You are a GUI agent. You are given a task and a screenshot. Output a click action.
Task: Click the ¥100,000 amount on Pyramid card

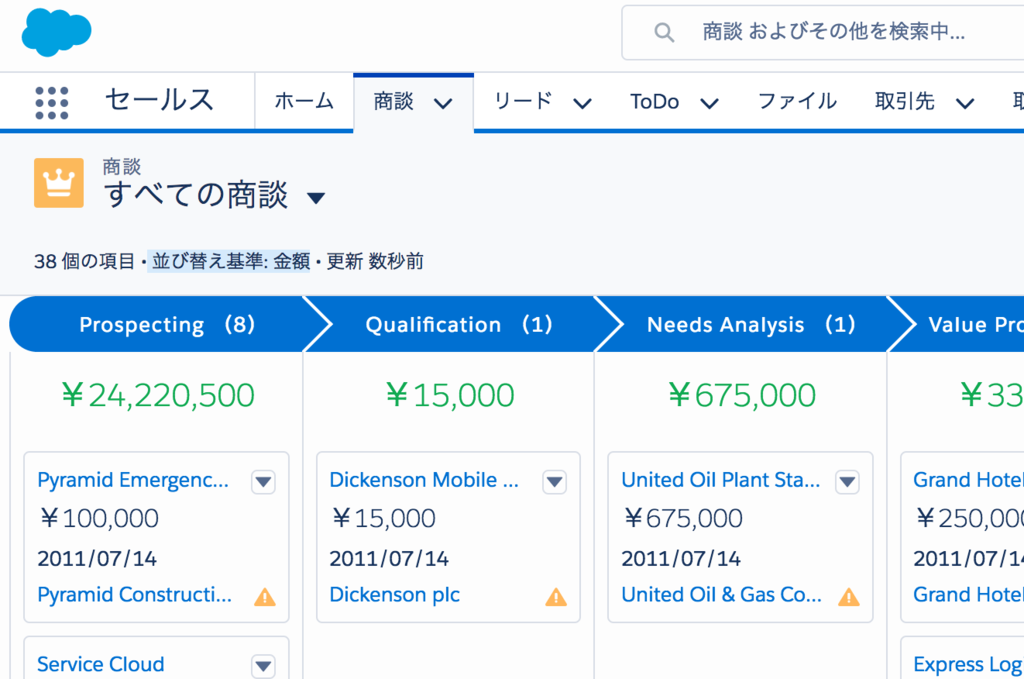pos(98,518)
